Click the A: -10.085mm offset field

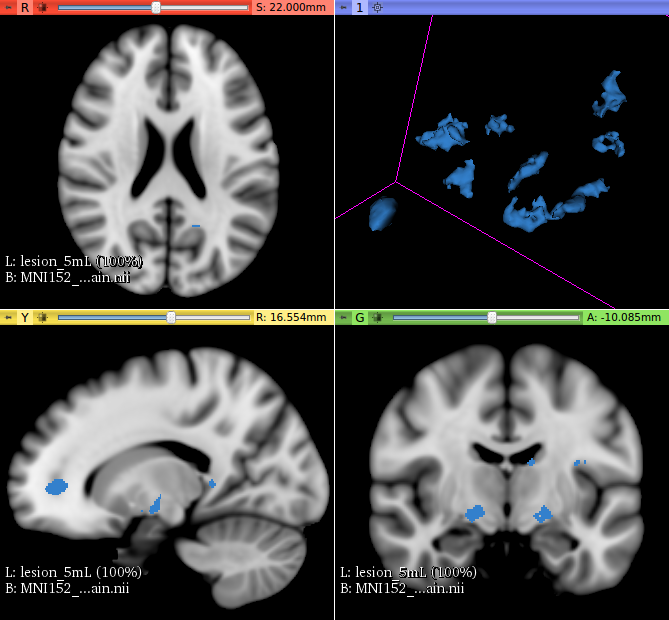pyautogui.click(x=625, y=317)
